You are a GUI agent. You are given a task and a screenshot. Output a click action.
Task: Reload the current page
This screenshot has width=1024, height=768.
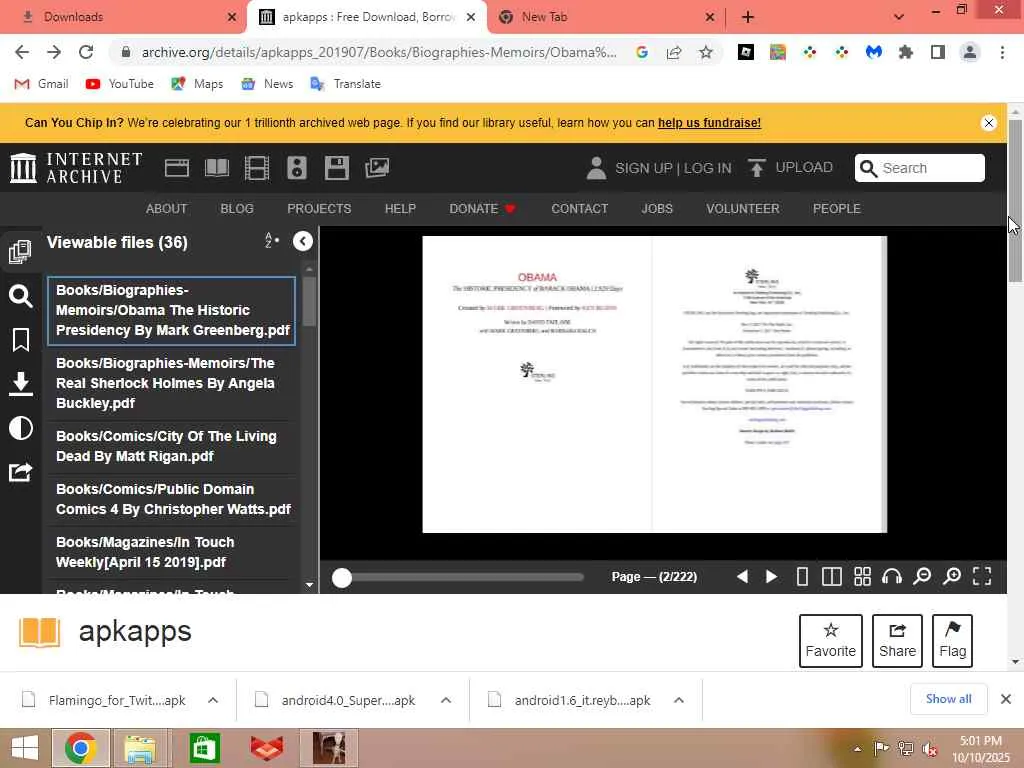pyautogui.click(x=86, y=52)
